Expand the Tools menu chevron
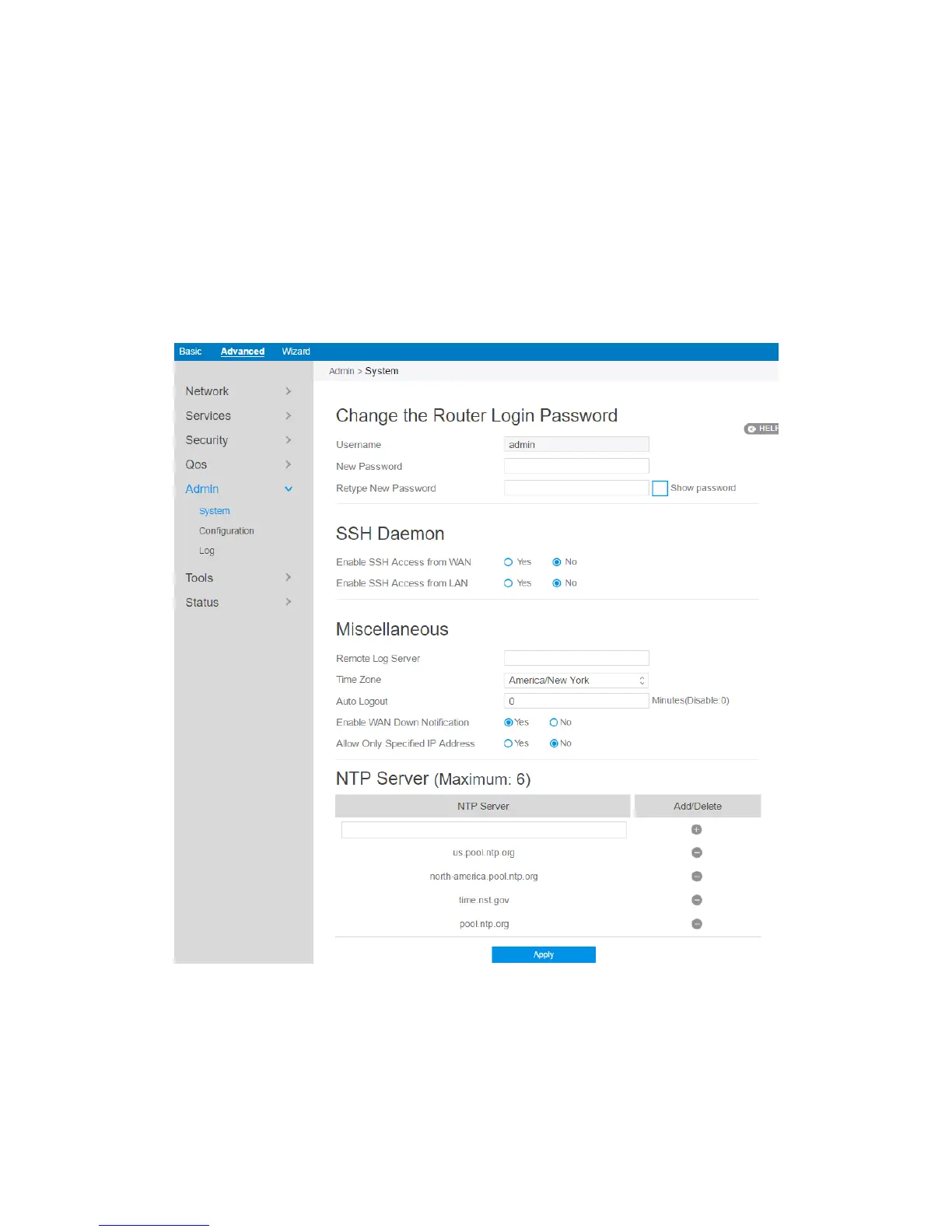 coord(289,577)
